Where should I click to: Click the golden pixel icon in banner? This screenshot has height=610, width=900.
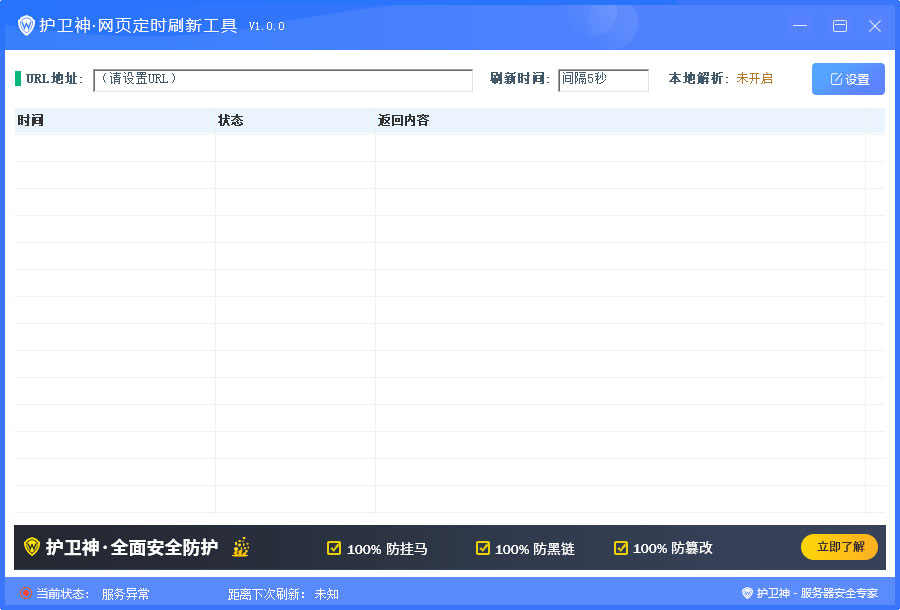pyautogui.click(x=240, y=547)
